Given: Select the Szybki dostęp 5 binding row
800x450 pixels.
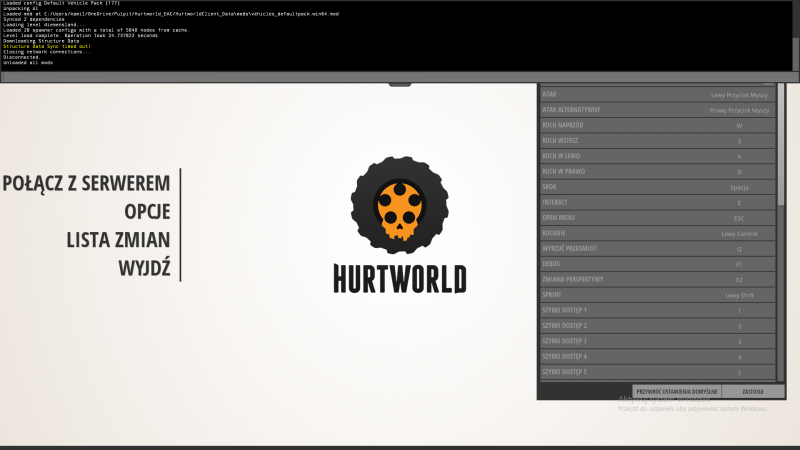Looking at the screenshot, I should [x=658, y=371].
